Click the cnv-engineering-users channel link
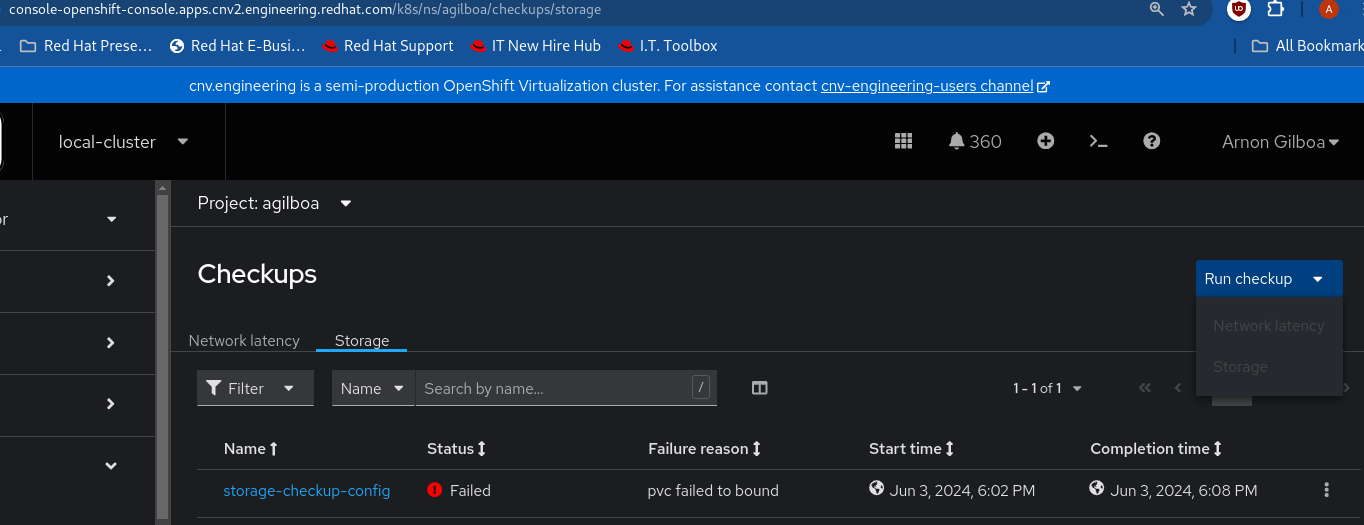The width and height of the screenshot is (1364, 525). [x=927, y=86]
